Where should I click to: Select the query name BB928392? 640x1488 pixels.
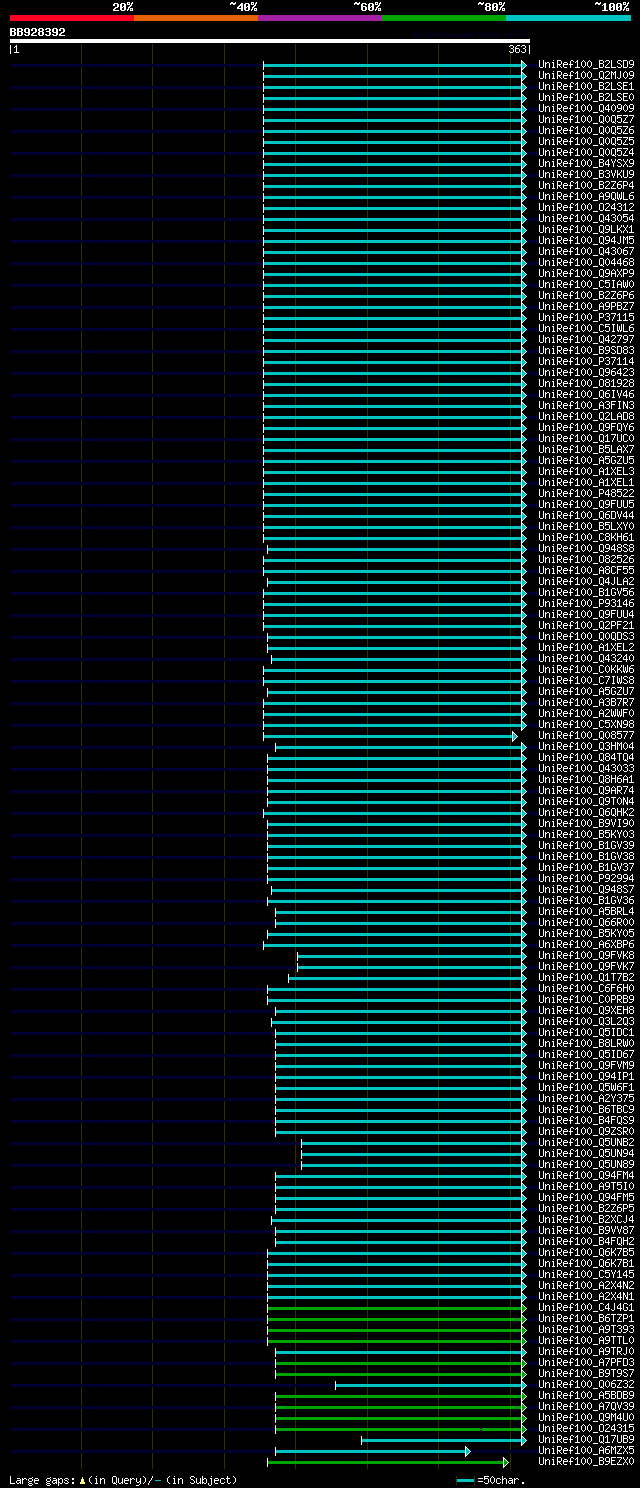coord(38,32)
